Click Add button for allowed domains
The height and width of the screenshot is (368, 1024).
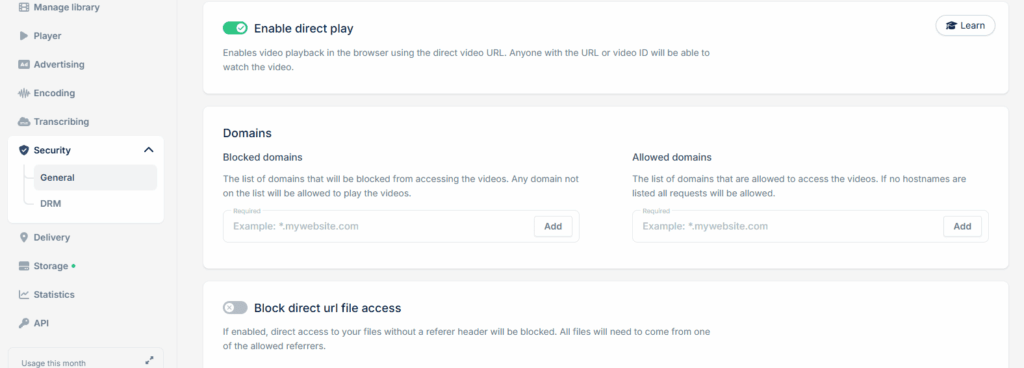click(x=962, y=226)
